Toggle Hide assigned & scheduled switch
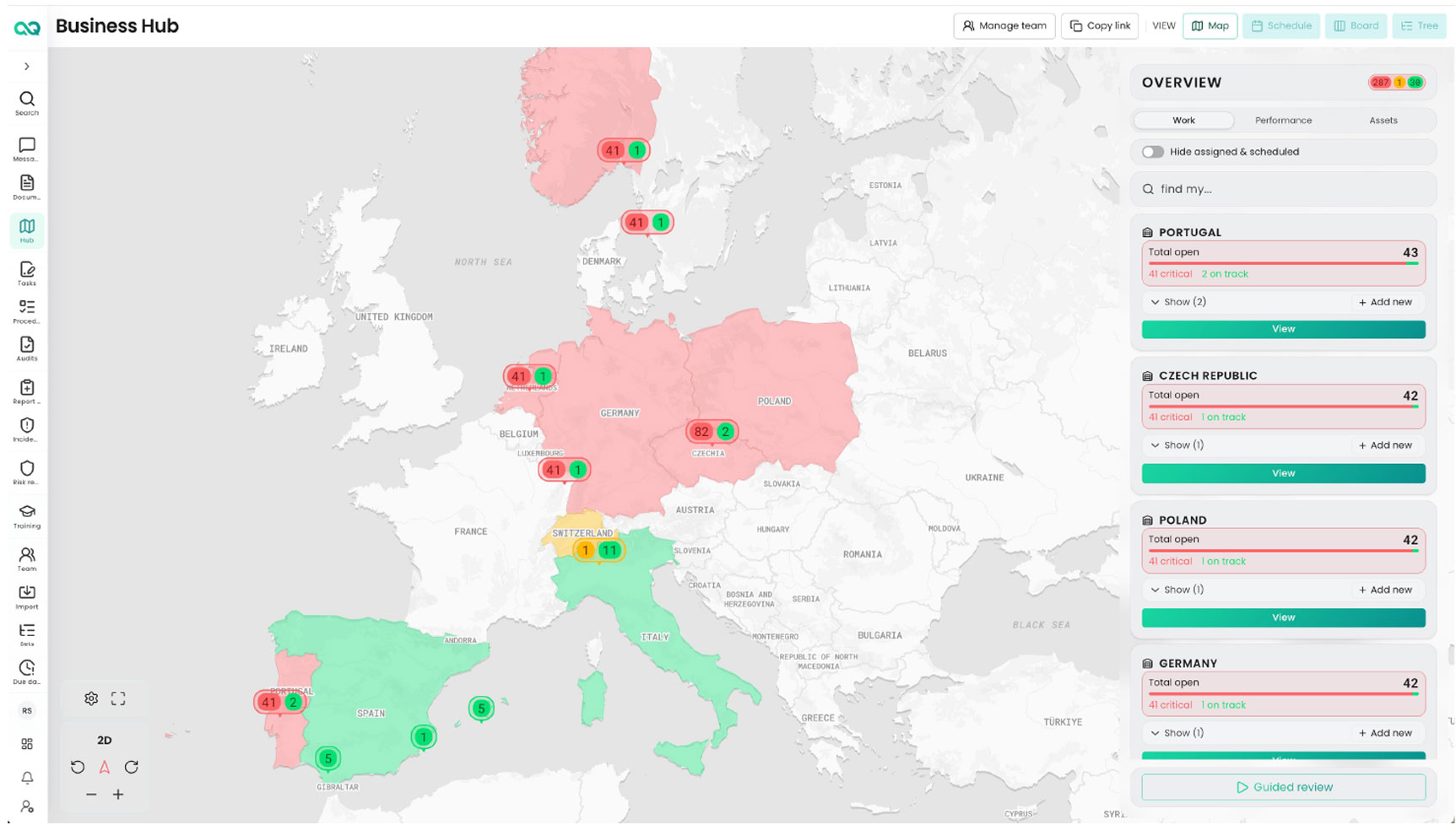The width and height of the screenshot is (1456, 825). [1153, 152]
